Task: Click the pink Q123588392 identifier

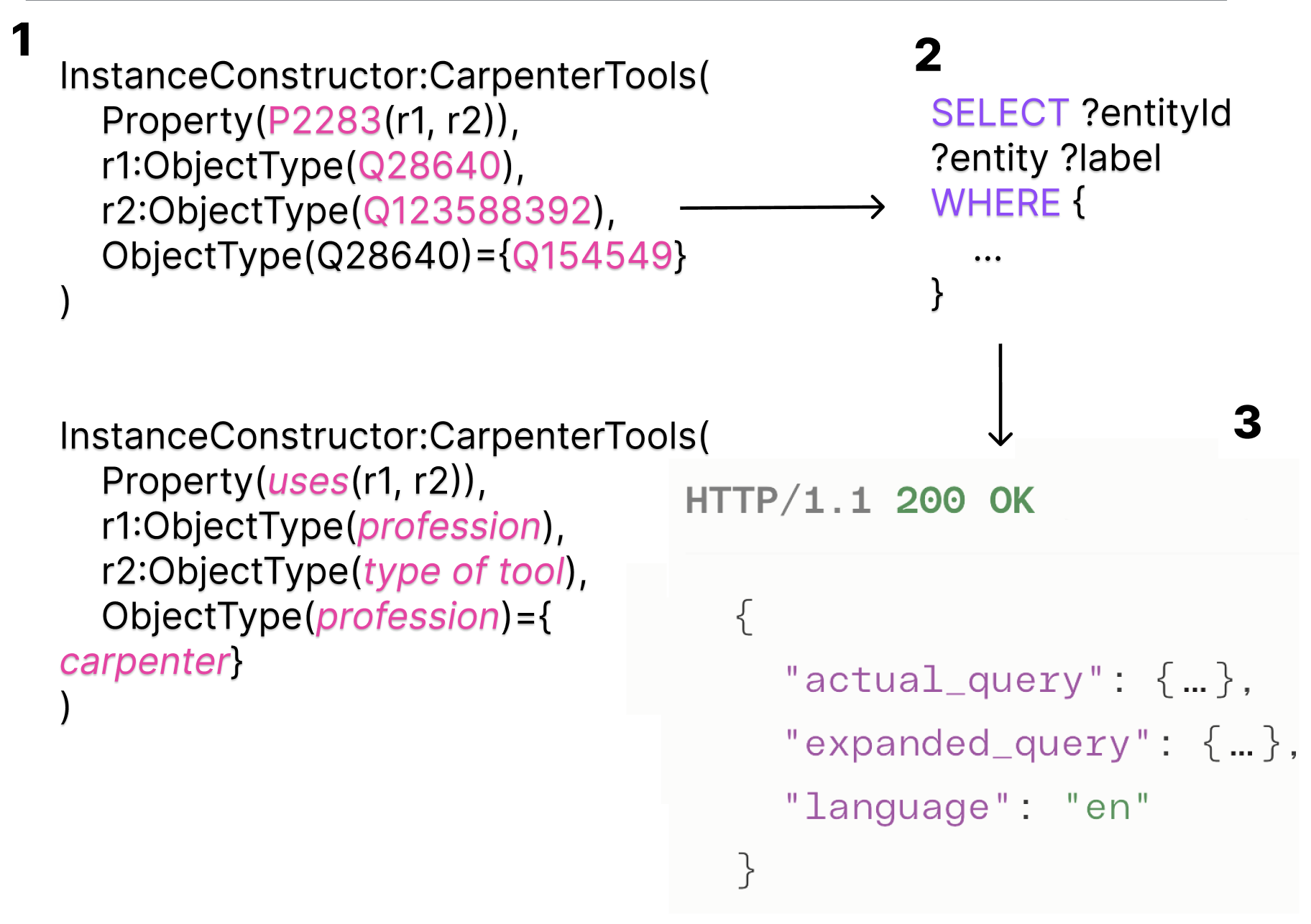Action: tap(478, 211)
